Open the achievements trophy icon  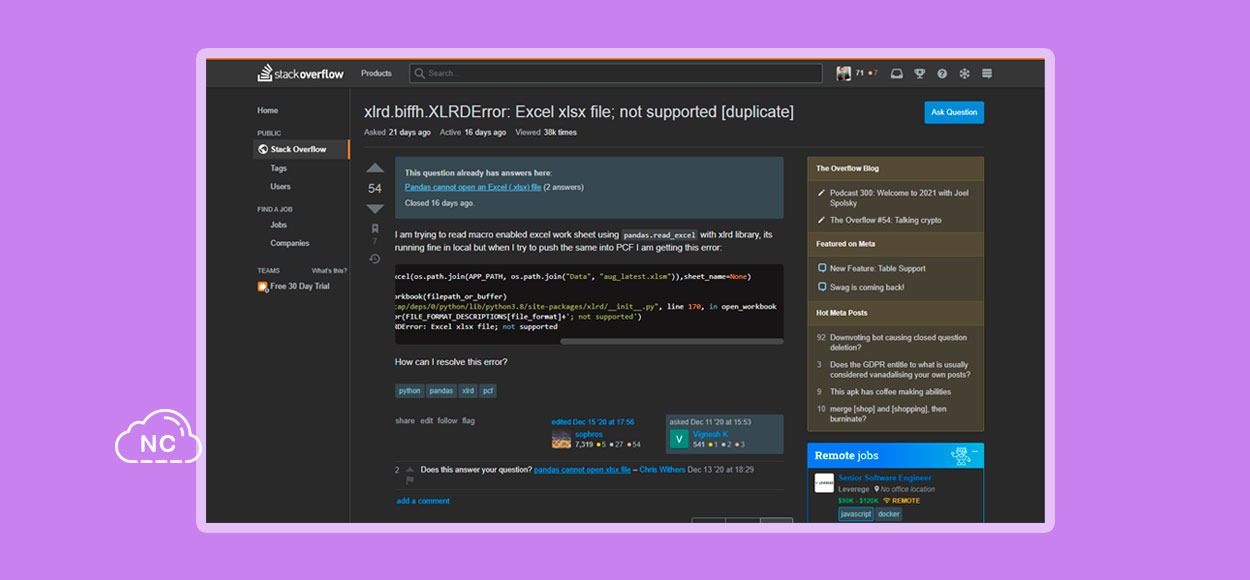(x=919, y=73)
